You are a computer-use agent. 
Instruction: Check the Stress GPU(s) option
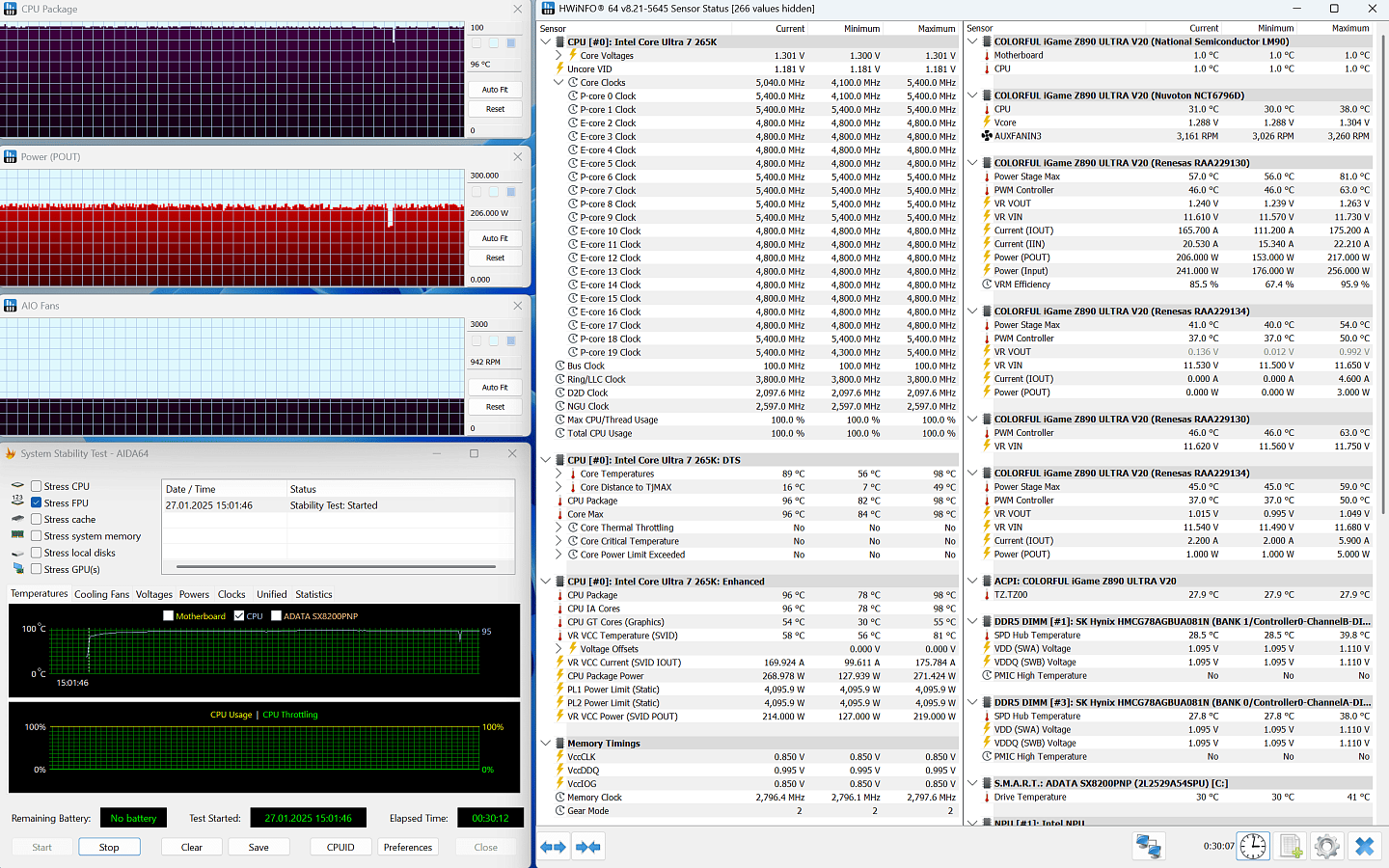36,569
